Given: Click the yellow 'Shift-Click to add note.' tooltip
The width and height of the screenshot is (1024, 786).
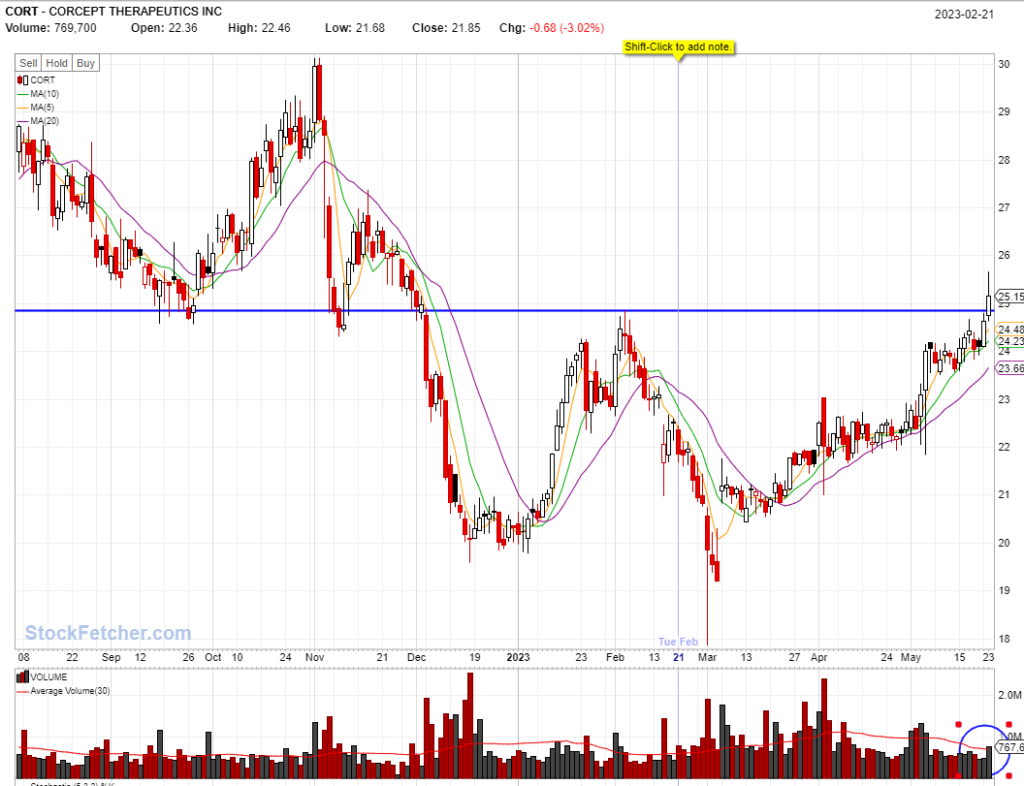Looking at the screenshot, I should point(678,47).
